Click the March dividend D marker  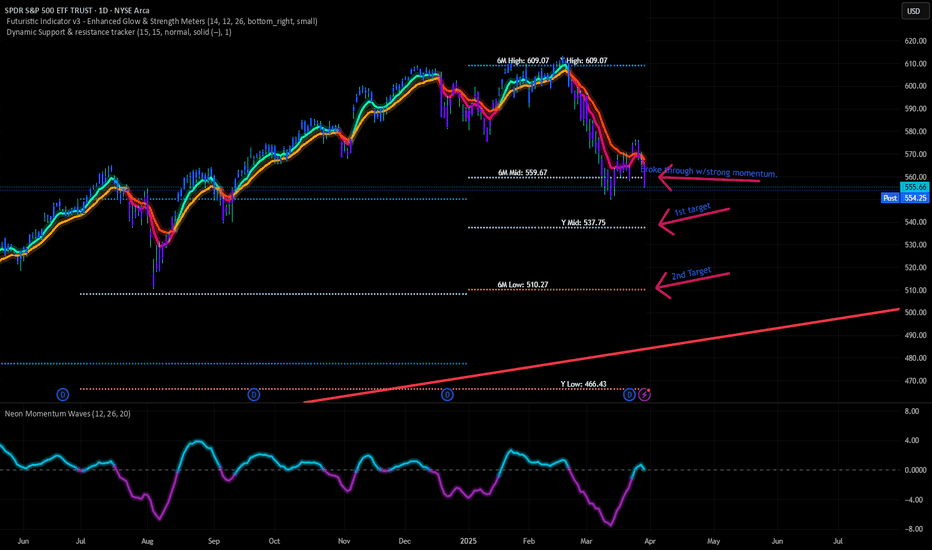(x=629, y=394)
